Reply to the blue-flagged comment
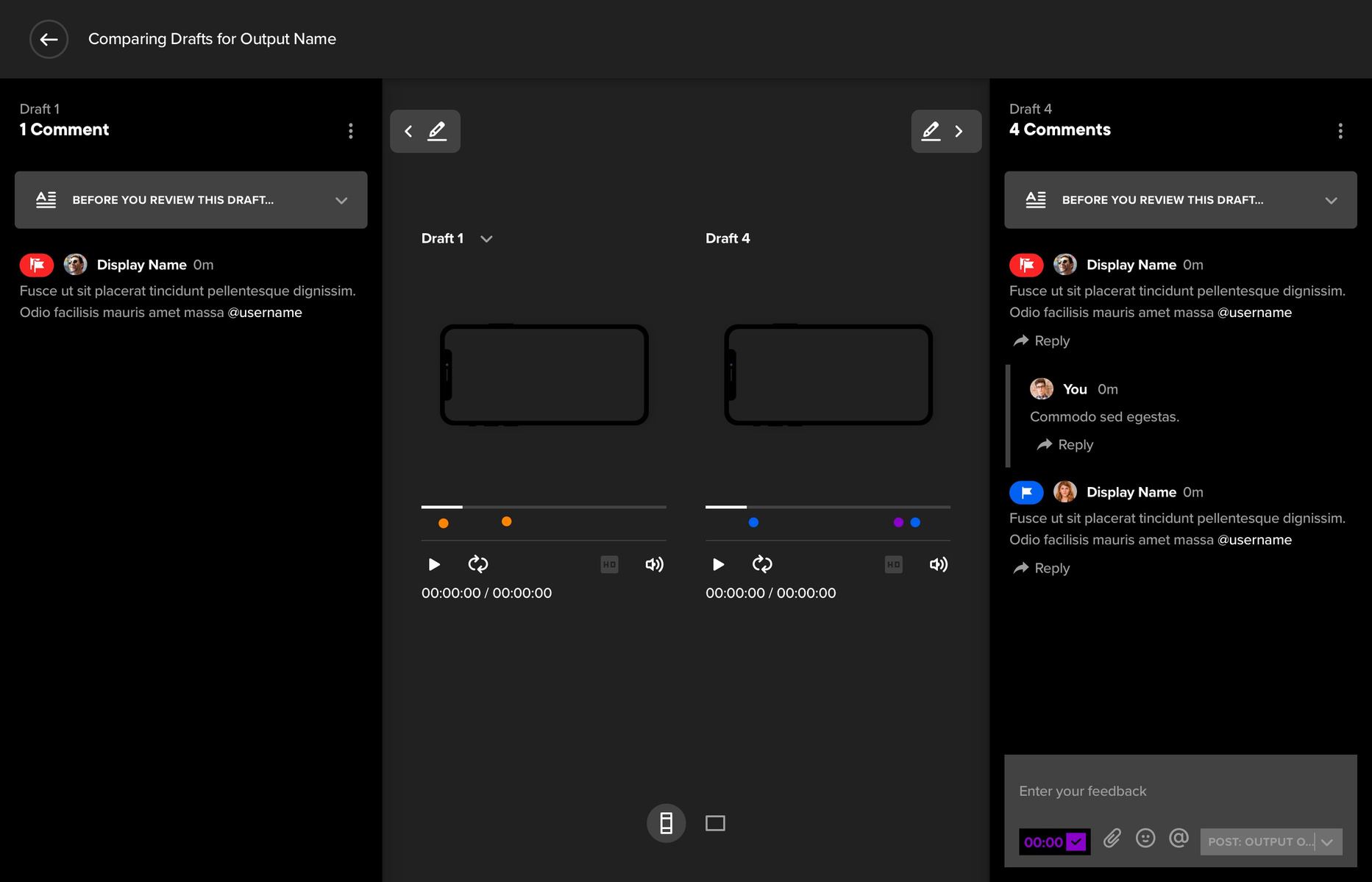 pyautogui.click(x=1042, y=568)
